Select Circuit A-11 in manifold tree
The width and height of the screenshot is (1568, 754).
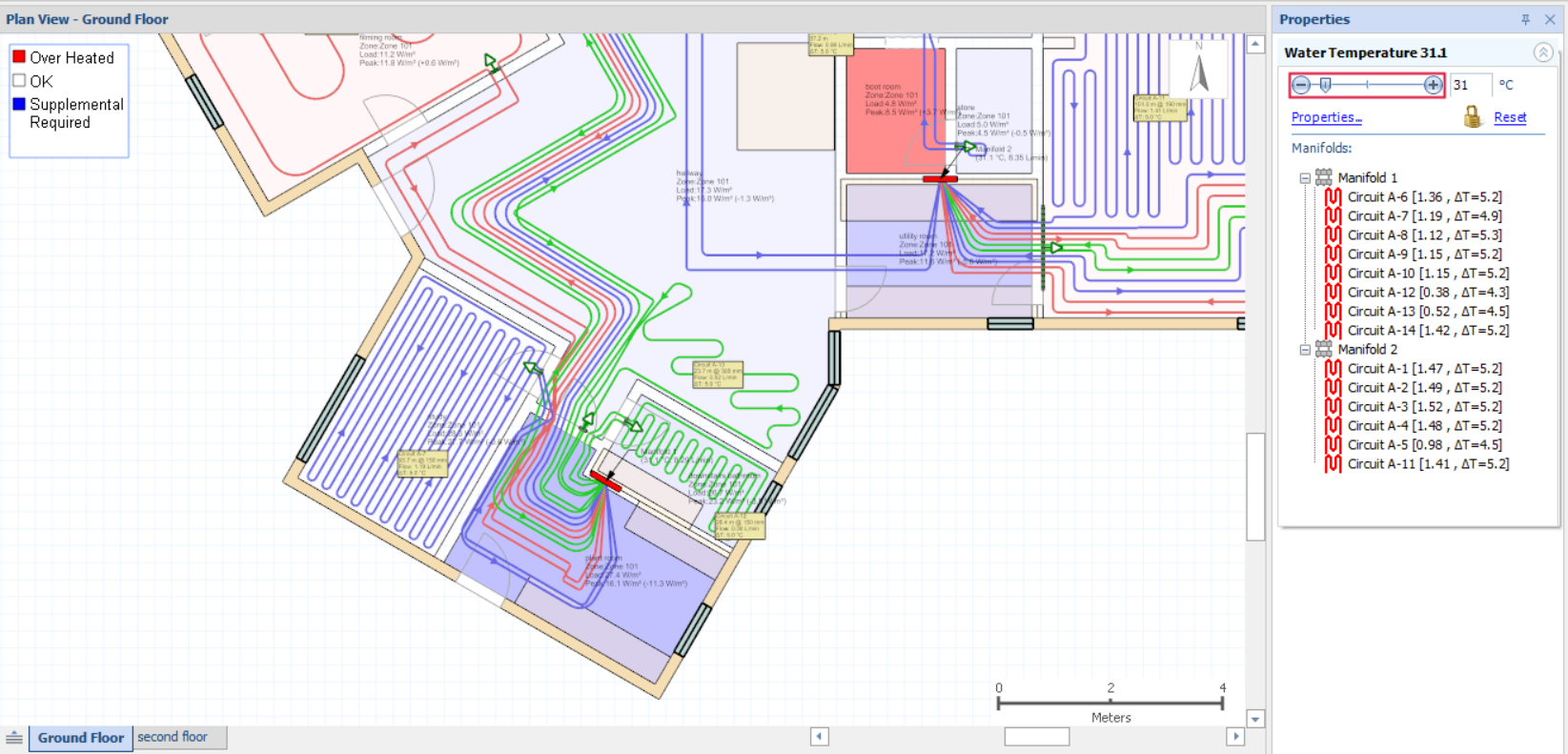[1428, 464]
